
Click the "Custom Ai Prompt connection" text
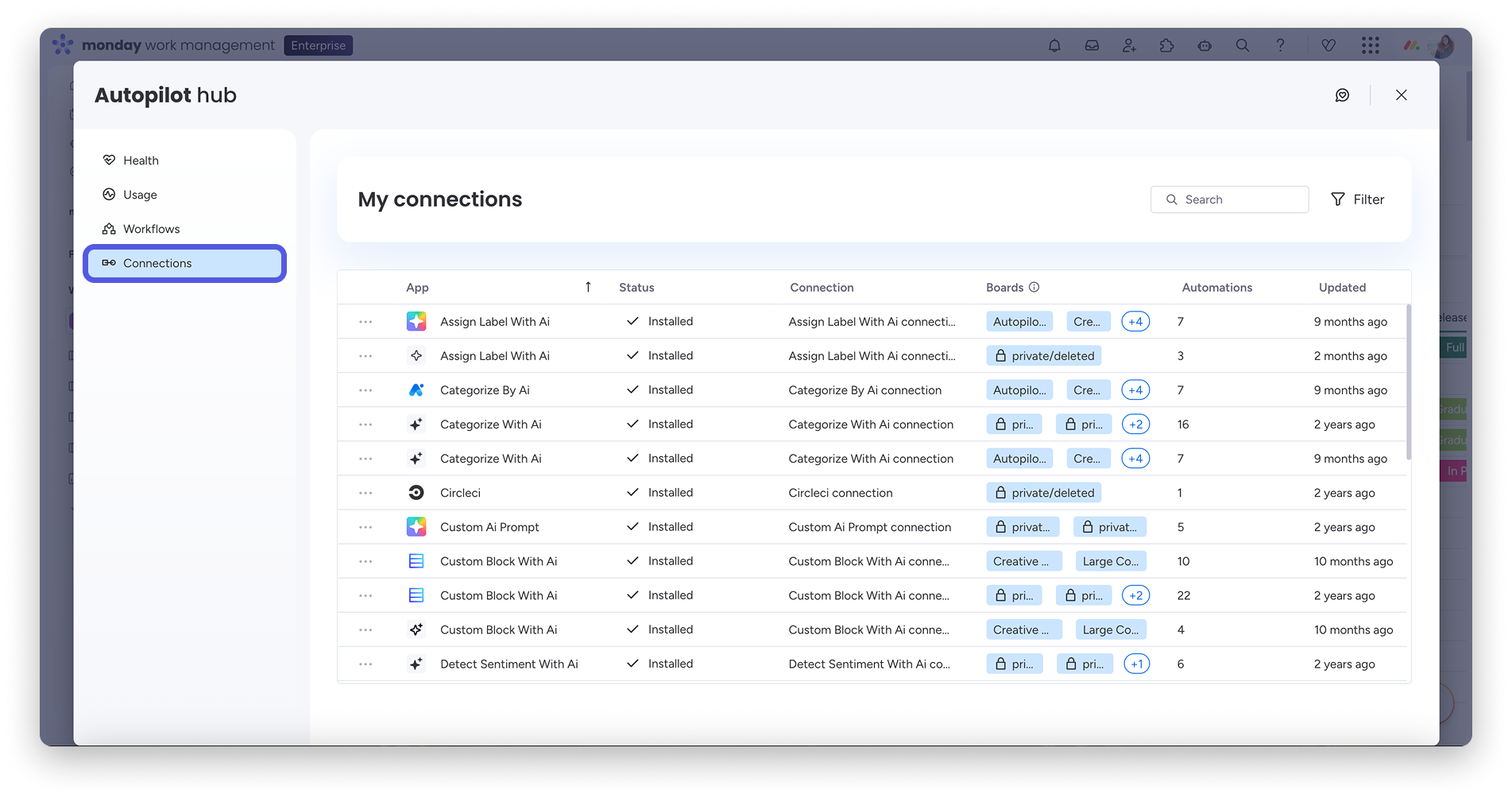coord(870,527)
